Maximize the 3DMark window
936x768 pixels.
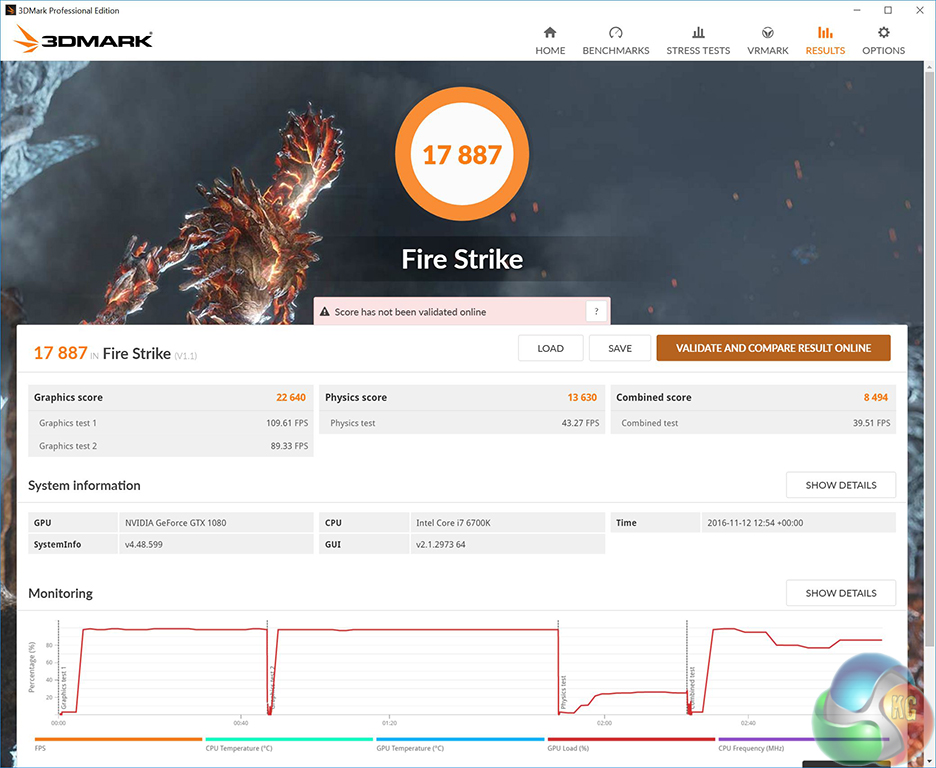point(888,10)
